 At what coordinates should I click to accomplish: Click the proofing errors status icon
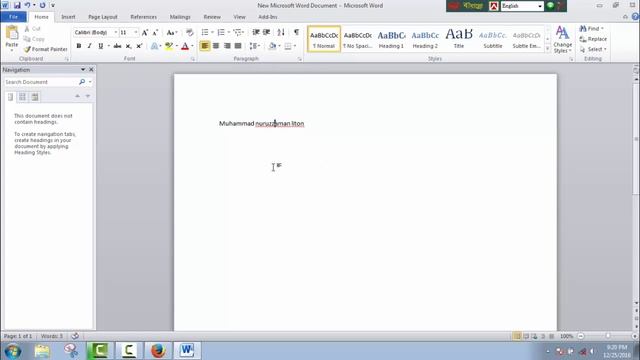tap(75, 336)
